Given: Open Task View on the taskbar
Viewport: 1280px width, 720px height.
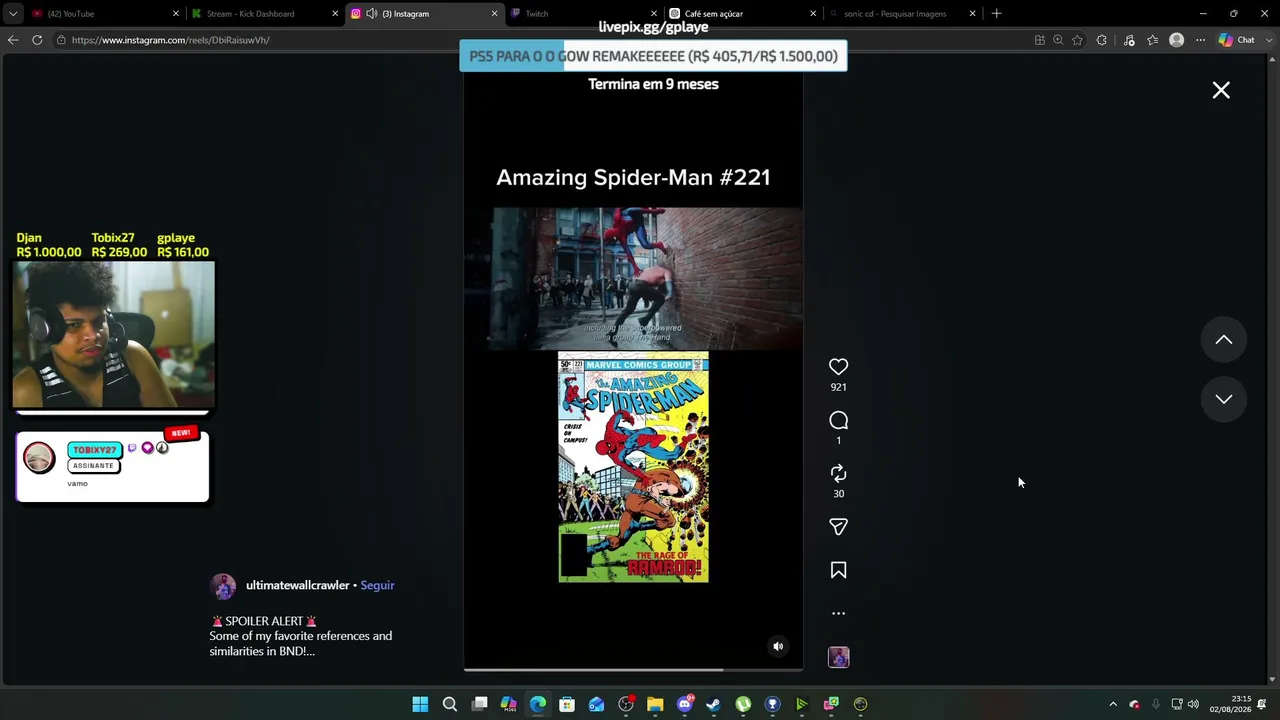Looking at the screenshot, I should click(480, 704).
